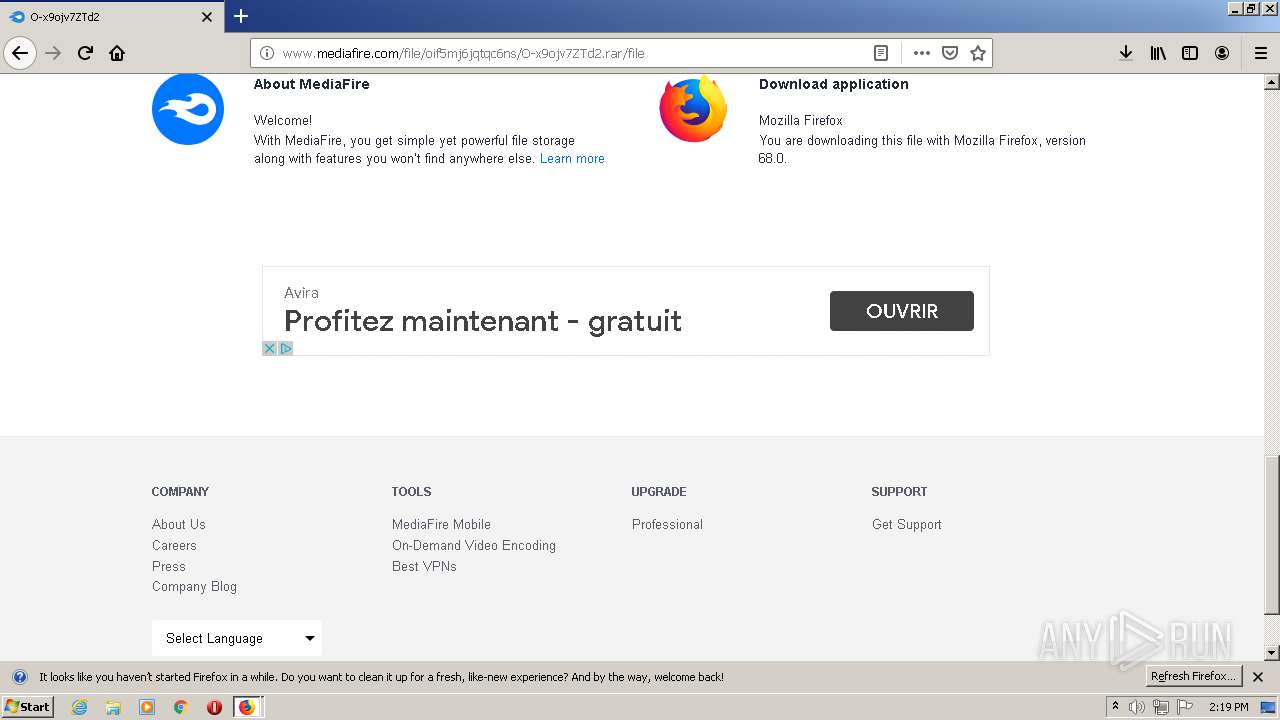Viewport: 1280px width, 720px height.
Task: Bookmark this page with the star
Action: click(978, 53)
